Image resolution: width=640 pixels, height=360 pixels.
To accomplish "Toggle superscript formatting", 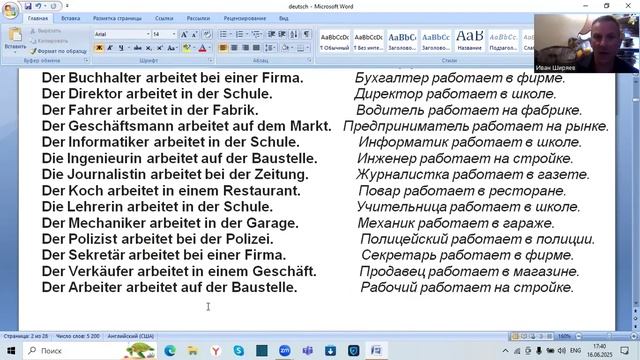I will click(160, 48).
